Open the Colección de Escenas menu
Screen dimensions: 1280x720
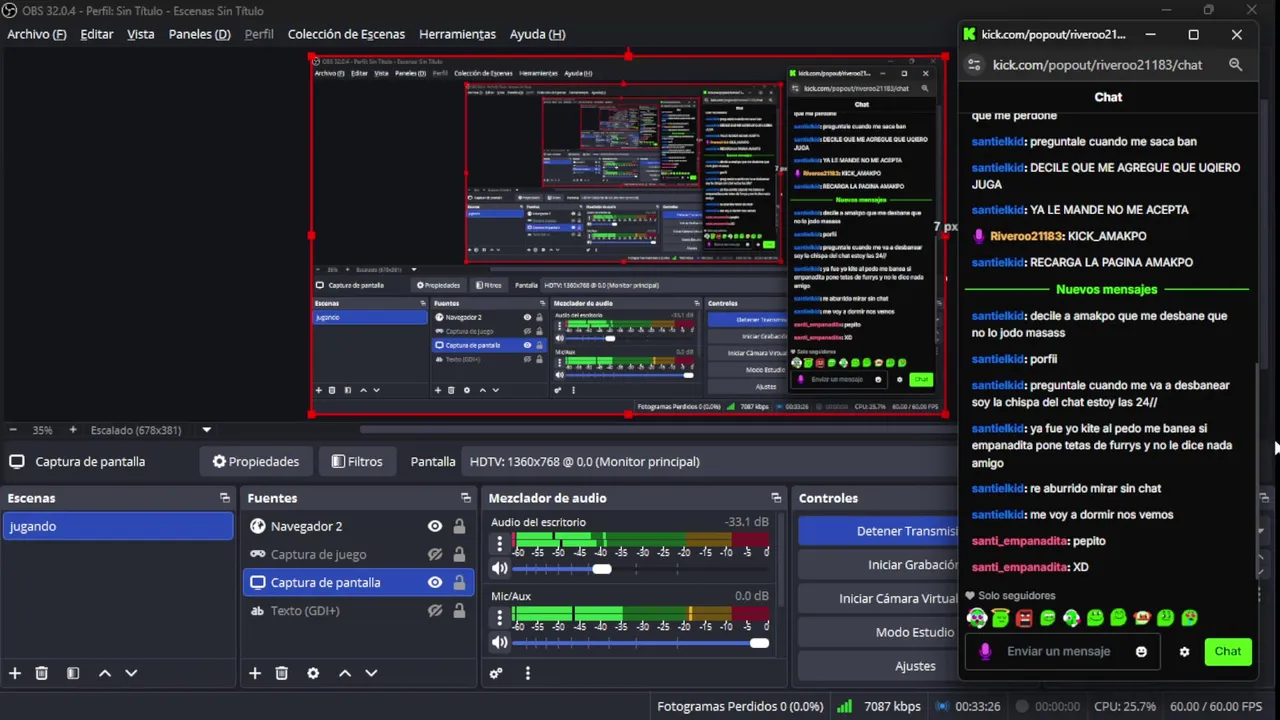point(346,34)
